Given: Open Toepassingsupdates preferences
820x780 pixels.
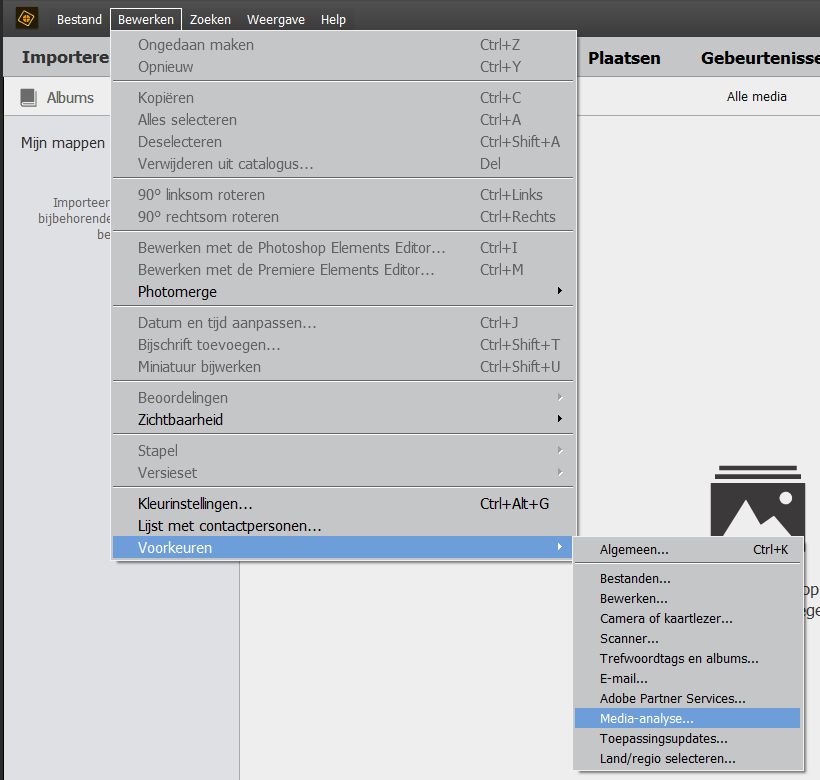Looking at the screenshot, I should point(688,738).
